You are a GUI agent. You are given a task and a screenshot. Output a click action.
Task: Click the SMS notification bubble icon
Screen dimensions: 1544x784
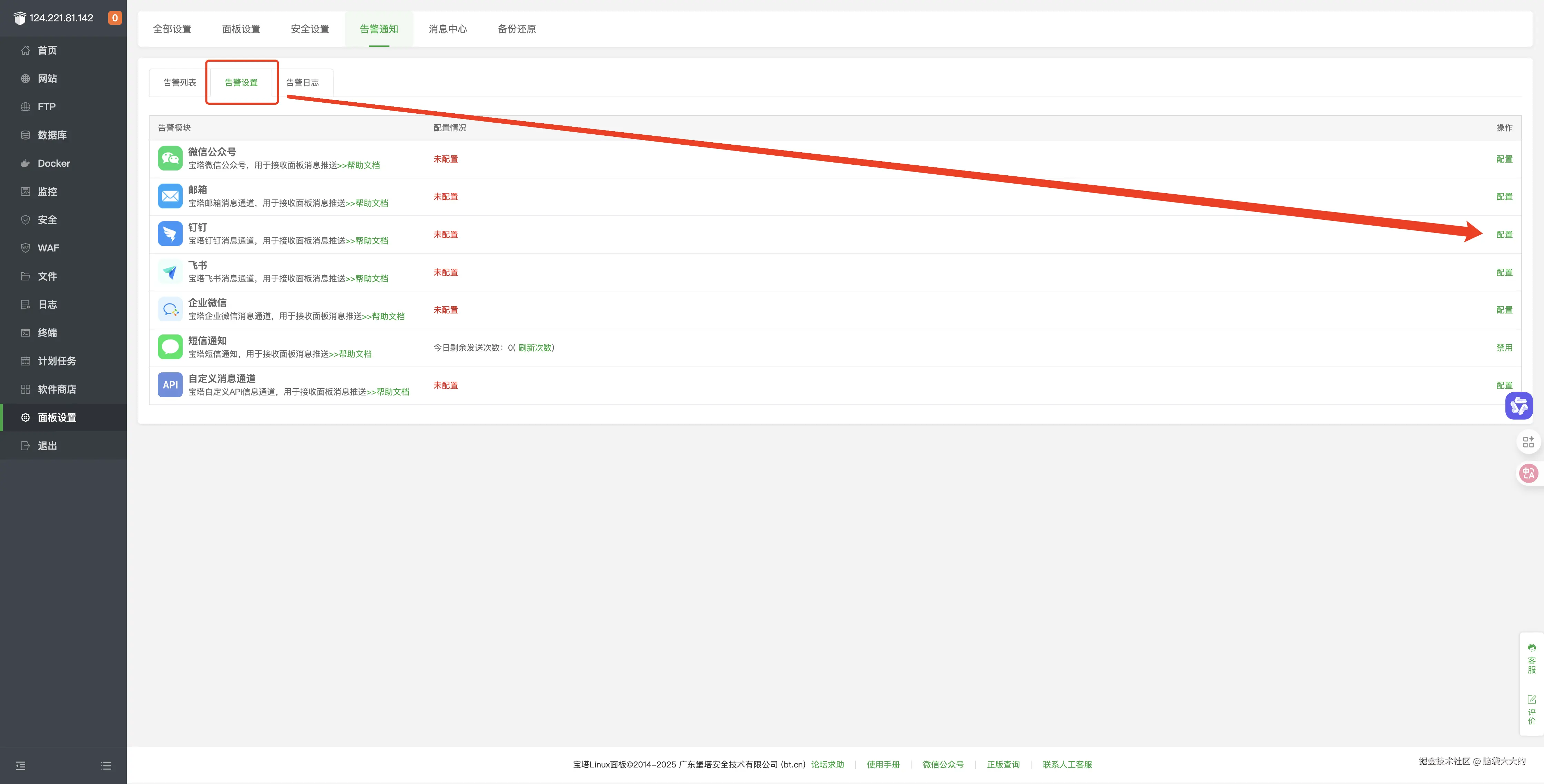[170, 347]
